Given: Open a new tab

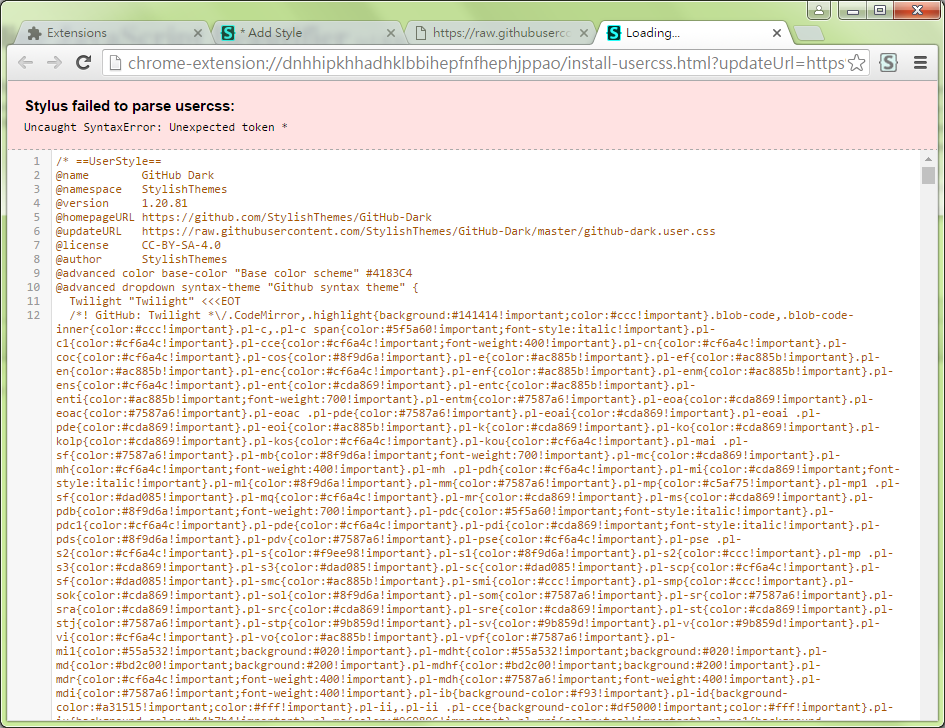Looking at the screenshot, I should point(809,34).
